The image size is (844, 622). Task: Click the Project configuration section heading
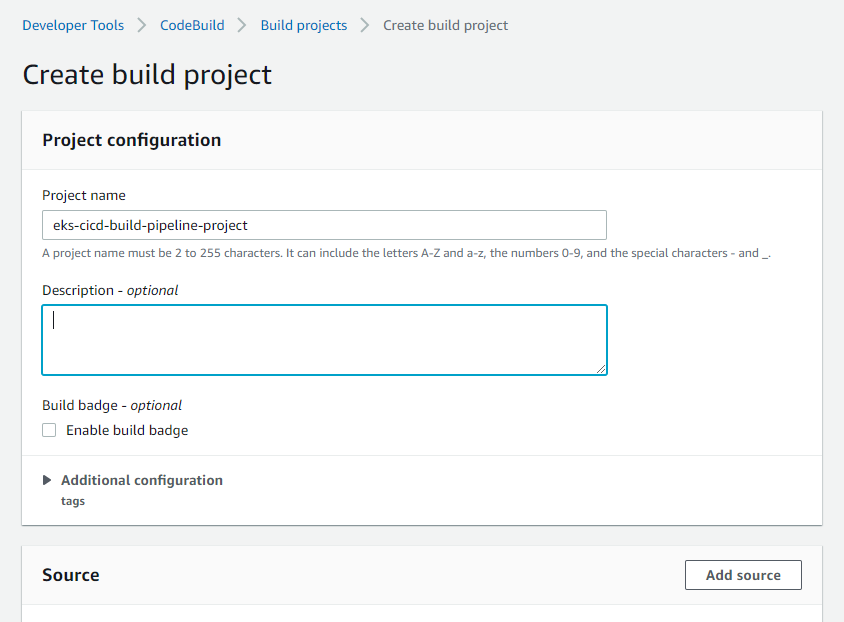pos(131,140)
